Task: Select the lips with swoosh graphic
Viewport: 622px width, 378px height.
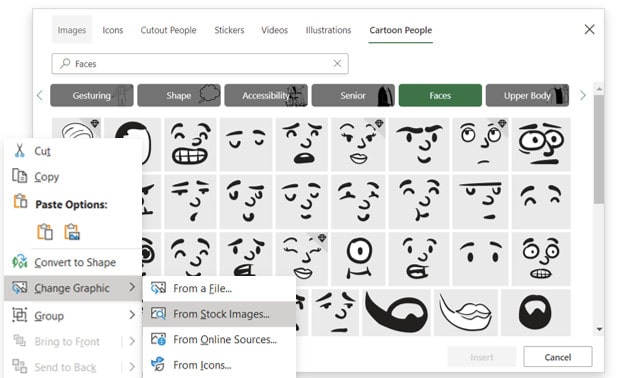Action: (466, 313)
